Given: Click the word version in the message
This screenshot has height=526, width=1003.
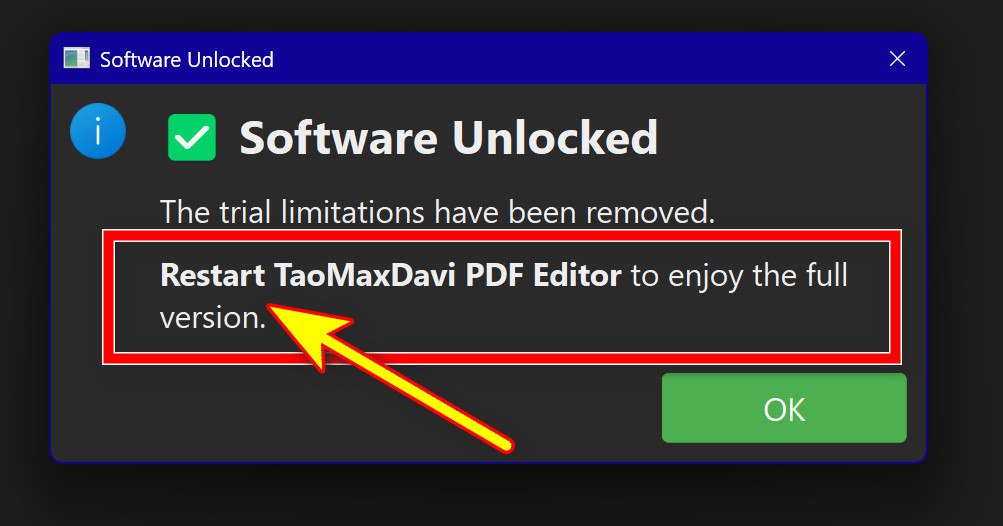Looking at the screenshot, I should pos(210,318).
